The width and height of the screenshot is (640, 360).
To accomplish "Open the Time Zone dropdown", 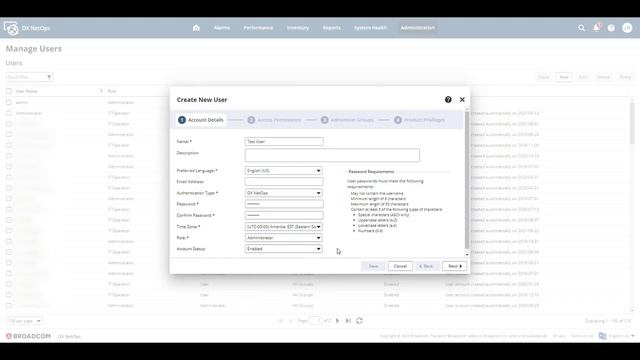I will click(284, 227).
